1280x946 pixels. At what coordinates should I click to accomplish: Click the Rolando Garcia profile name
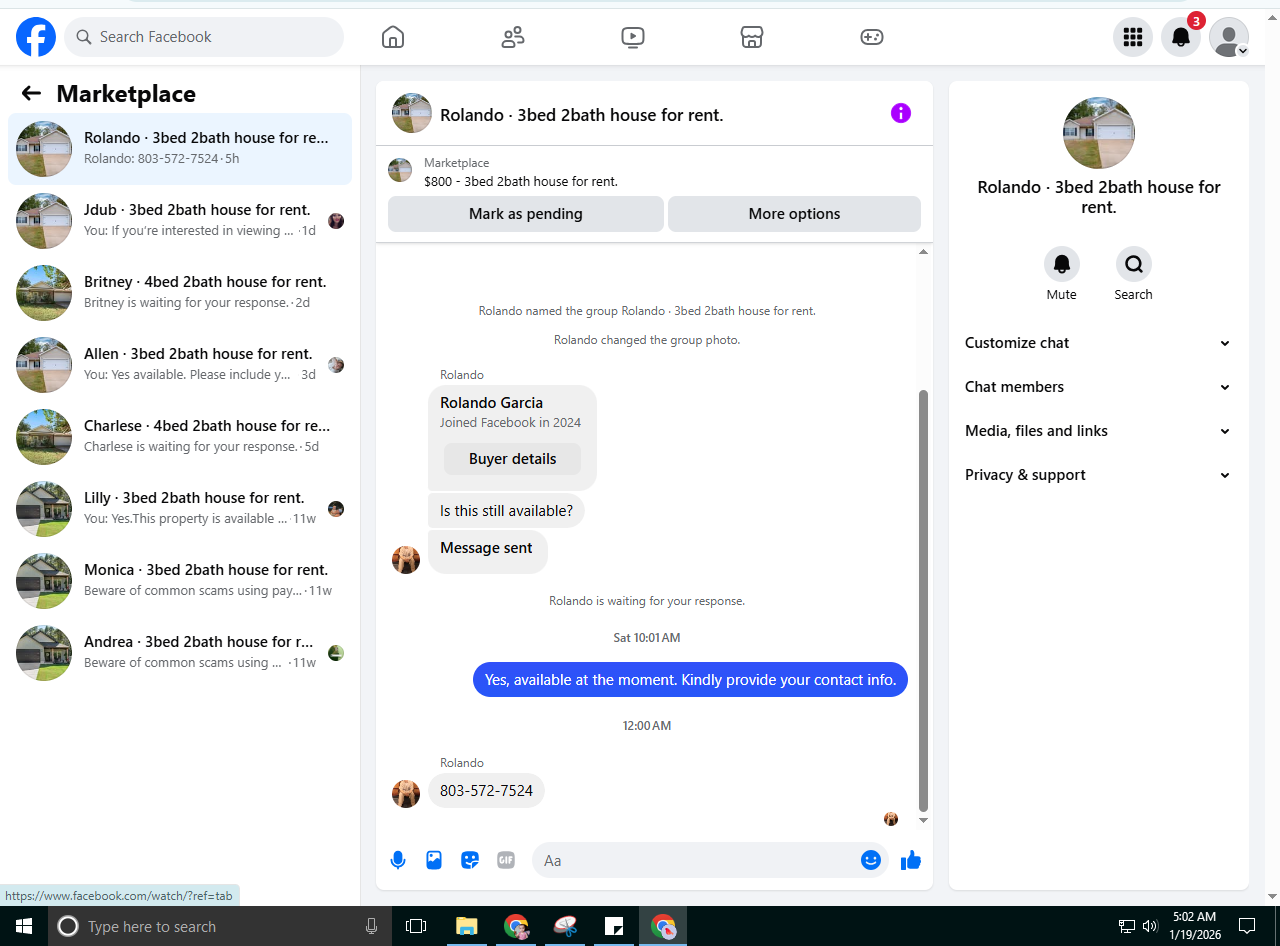[x=491, y=403]
